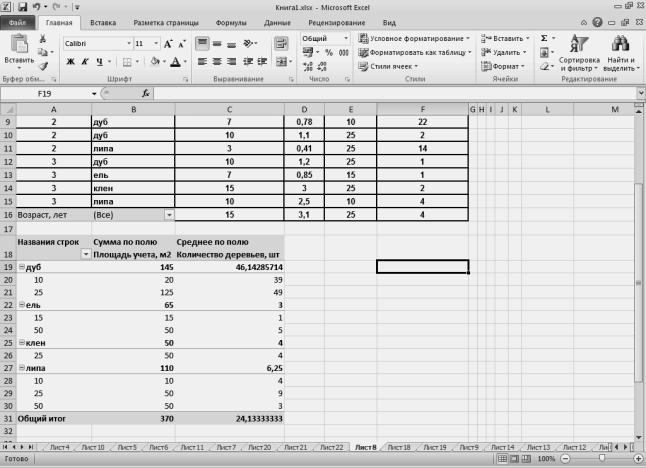Click the insert function fx icon
The height and width of the screenshot is (468, 646).
point(146,94)
